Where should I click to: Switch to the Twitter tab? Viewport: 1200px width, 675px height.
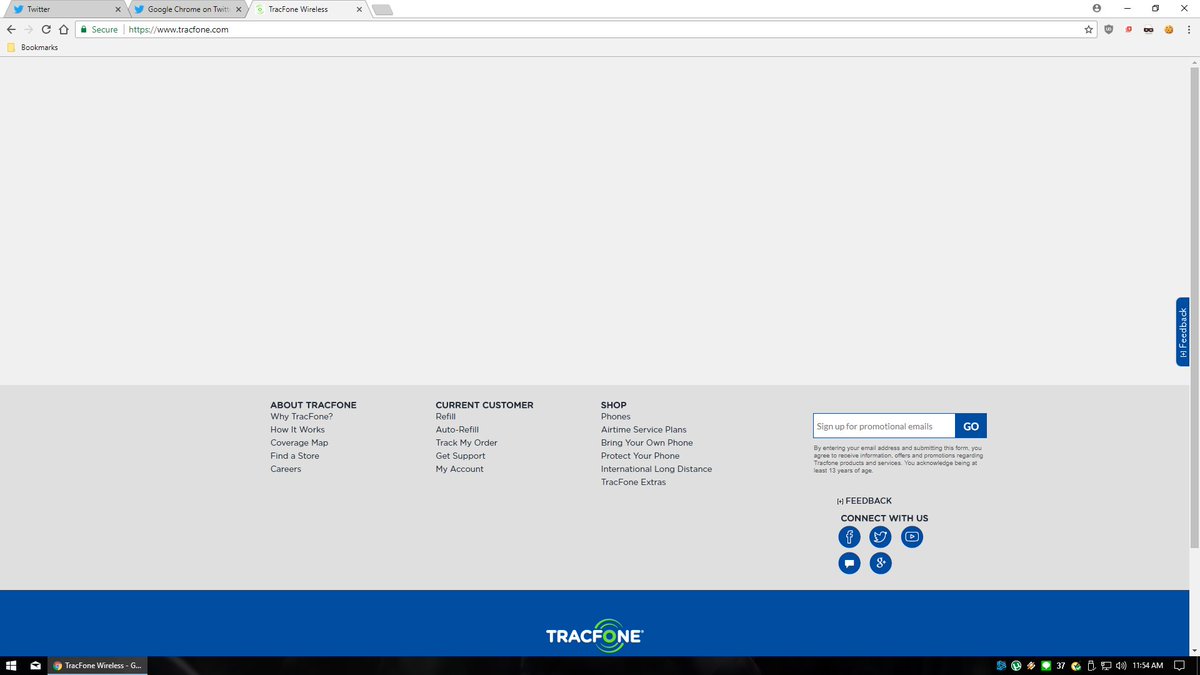coord(65,9)
